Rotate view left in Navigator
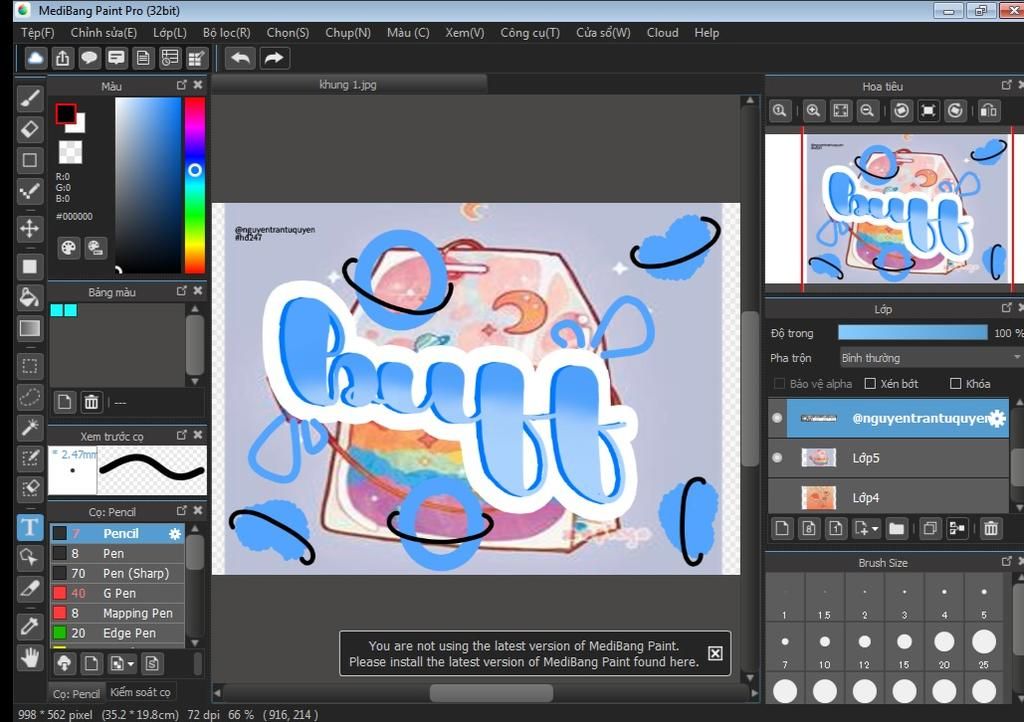Screen dimensions: 1024x722 [901, 111]
